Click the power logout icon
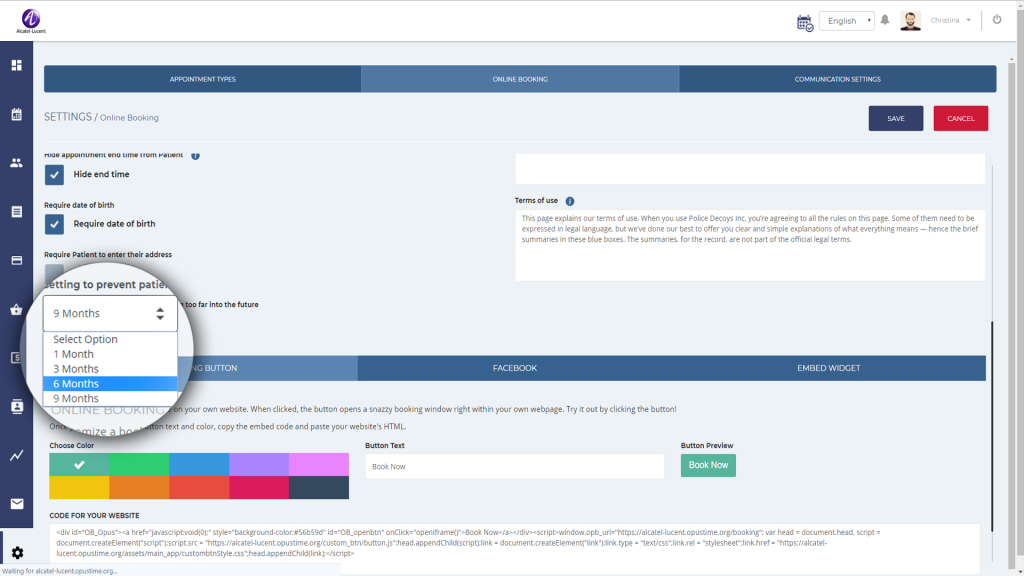 (x=997, y=20)
